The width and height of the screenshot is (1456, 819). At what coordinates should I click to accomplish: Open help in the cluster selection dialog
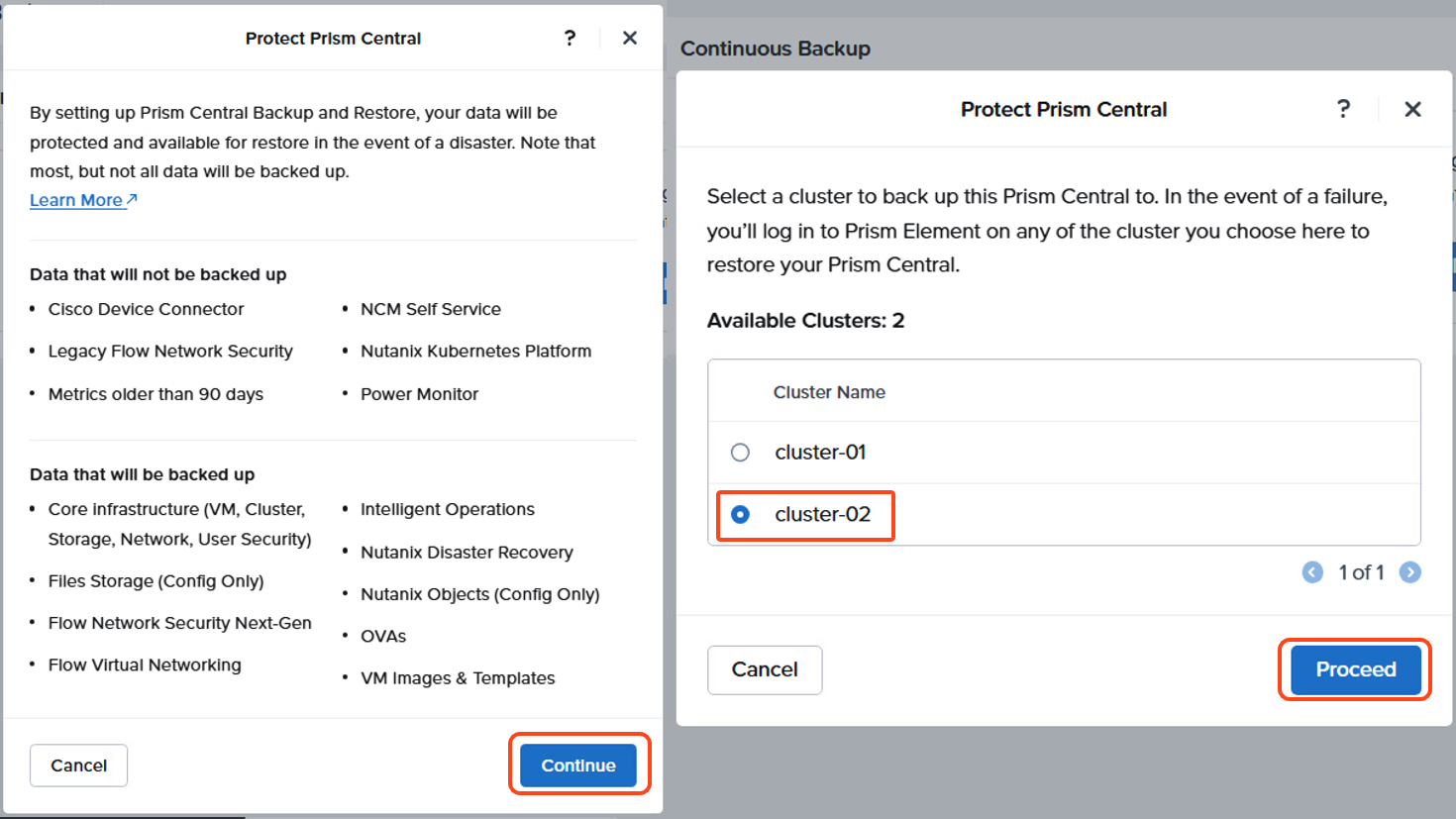1343,109
